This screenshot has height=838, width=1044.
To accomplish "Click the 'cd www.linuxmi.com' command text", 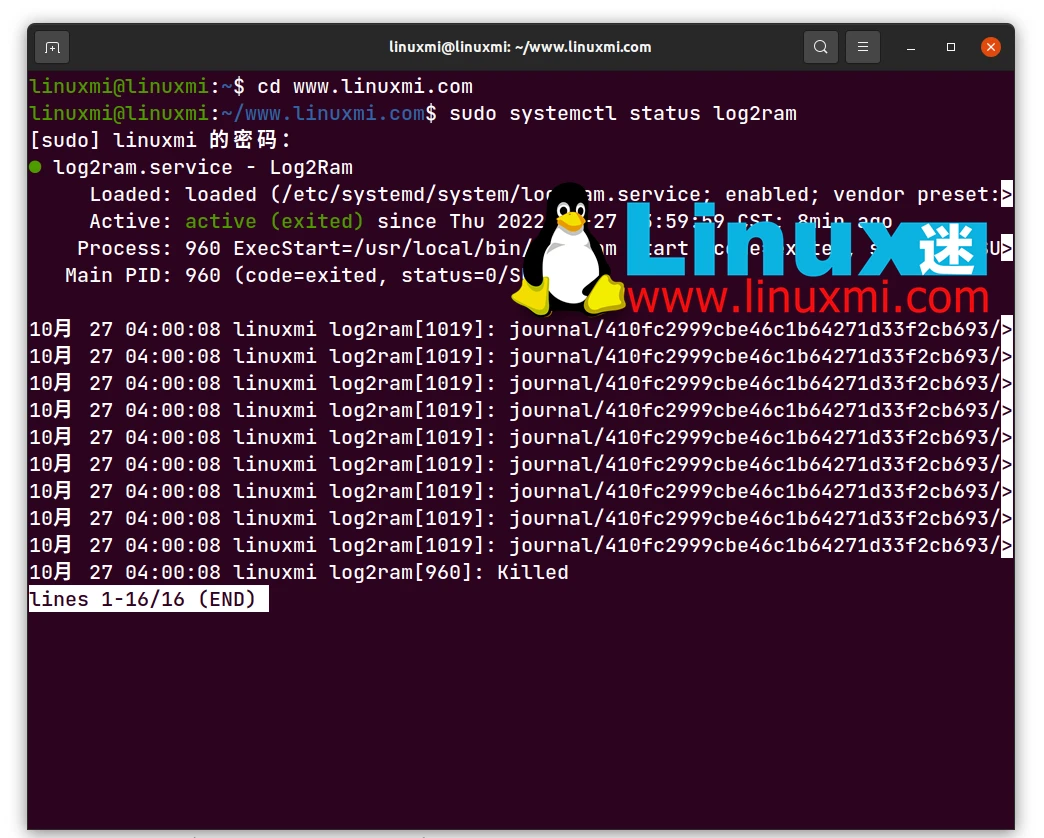I will (365, 87).
